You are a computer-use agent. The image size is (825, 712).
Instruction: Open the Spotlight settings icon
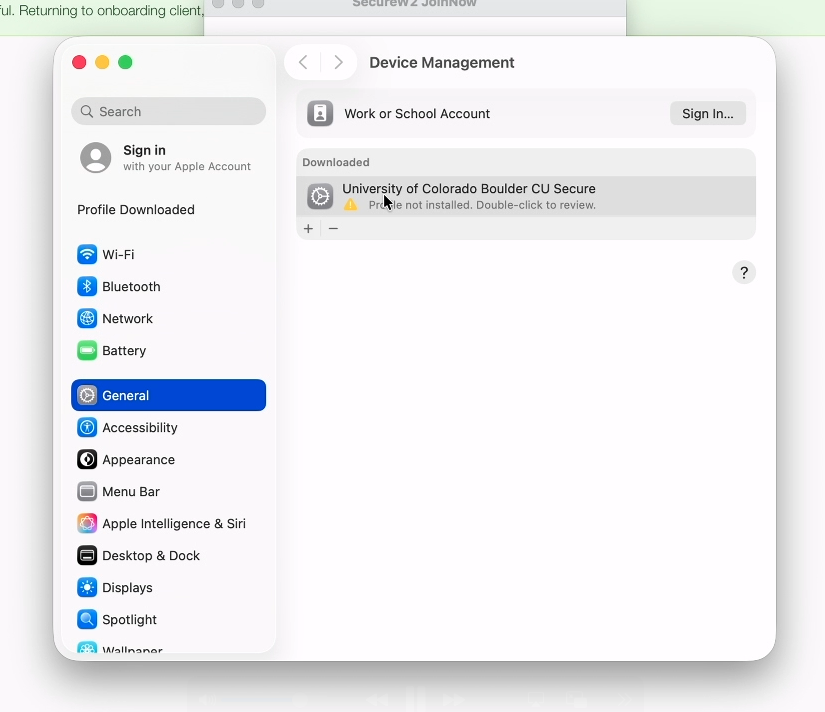(87, 620)
